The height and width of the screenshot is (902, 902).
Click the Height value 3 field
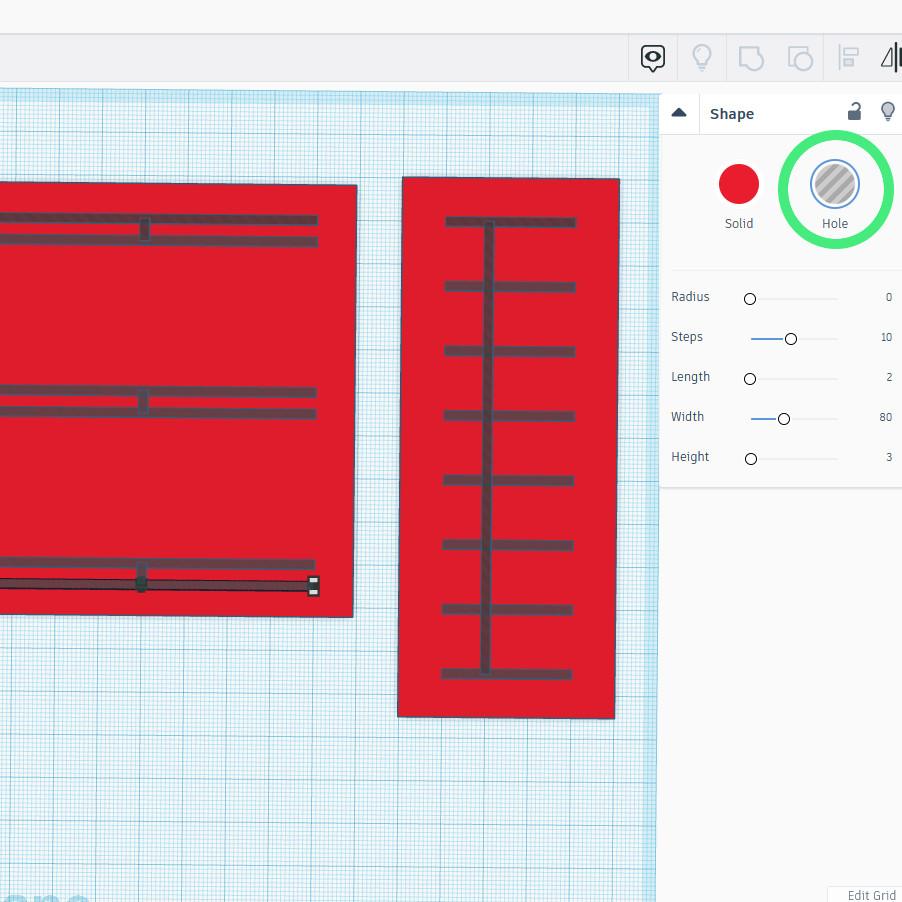pyautogui.click(x=888, y=457)
